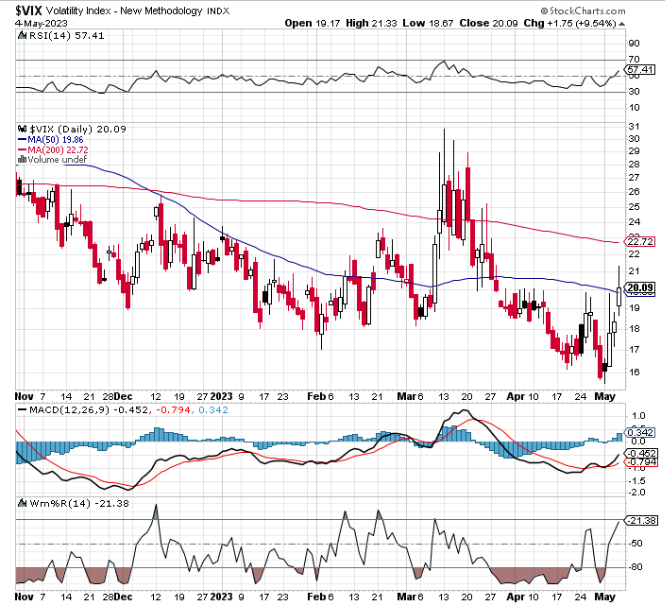The image size is (665, 607).
Task: Click the Volume legend bar icon
Action: coord(22,159)
